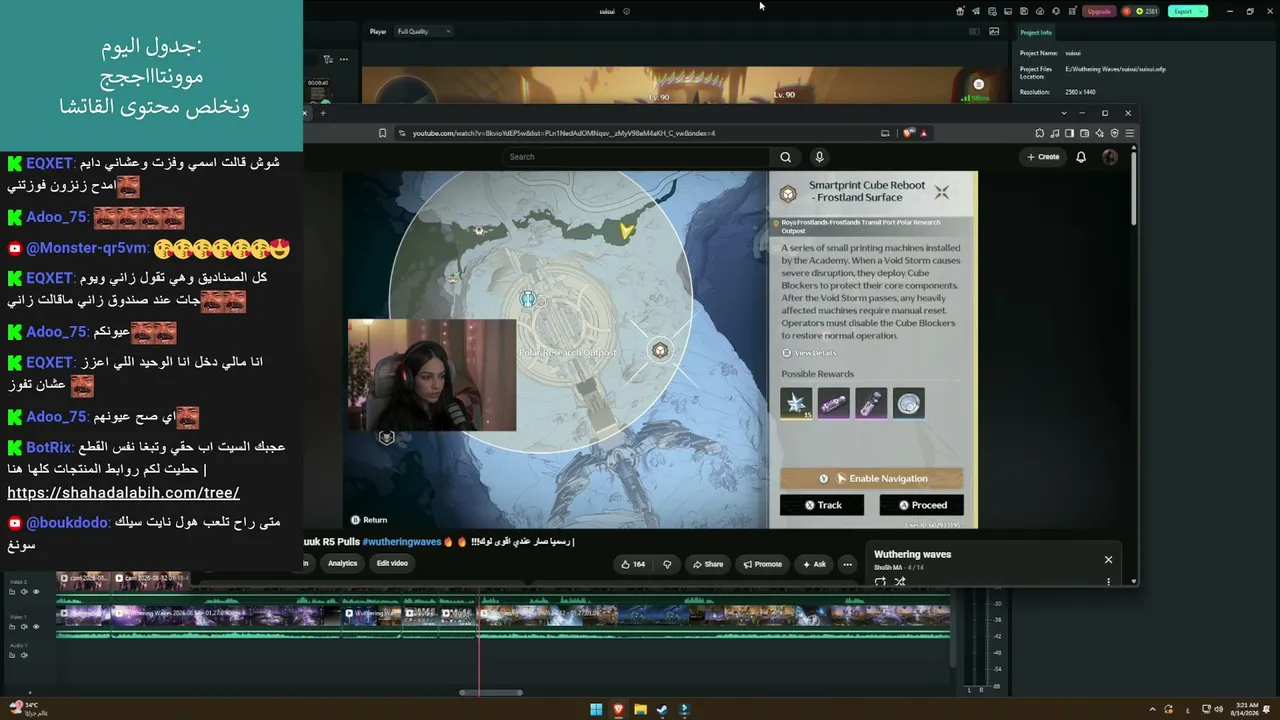The height and width of the screenshot is (720, 1280).
Task: Toggle visibility of the Video 1 track
Action: [36, 627]
